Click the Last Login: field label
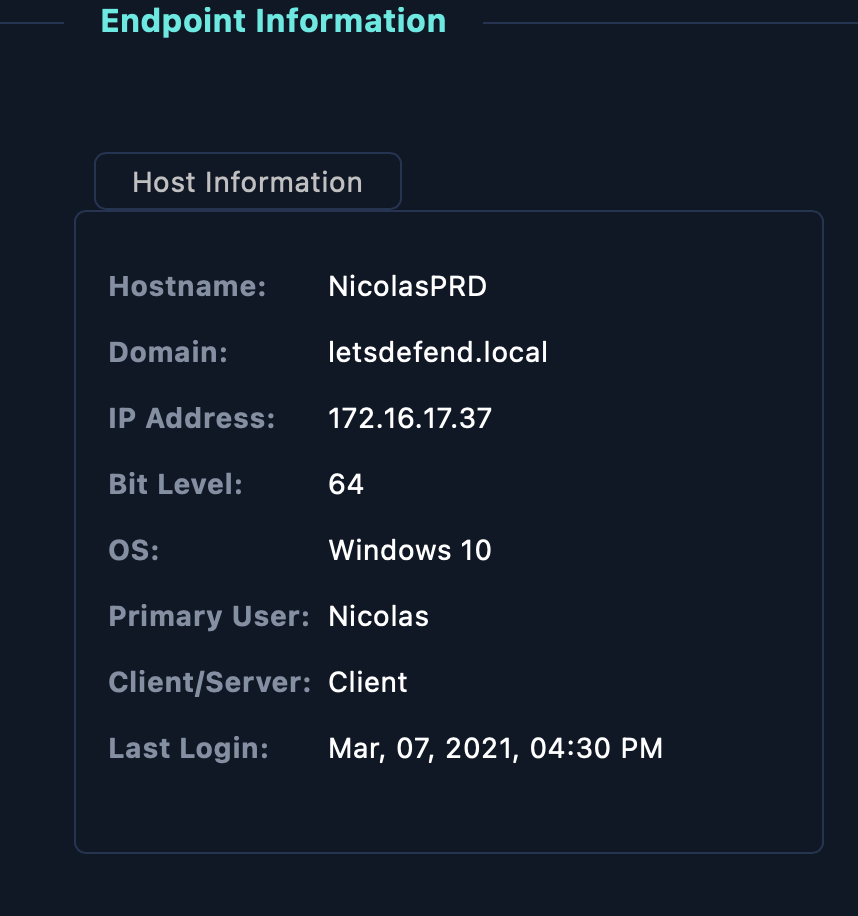Viewport: 858px width, 916px height. [189, 748]
